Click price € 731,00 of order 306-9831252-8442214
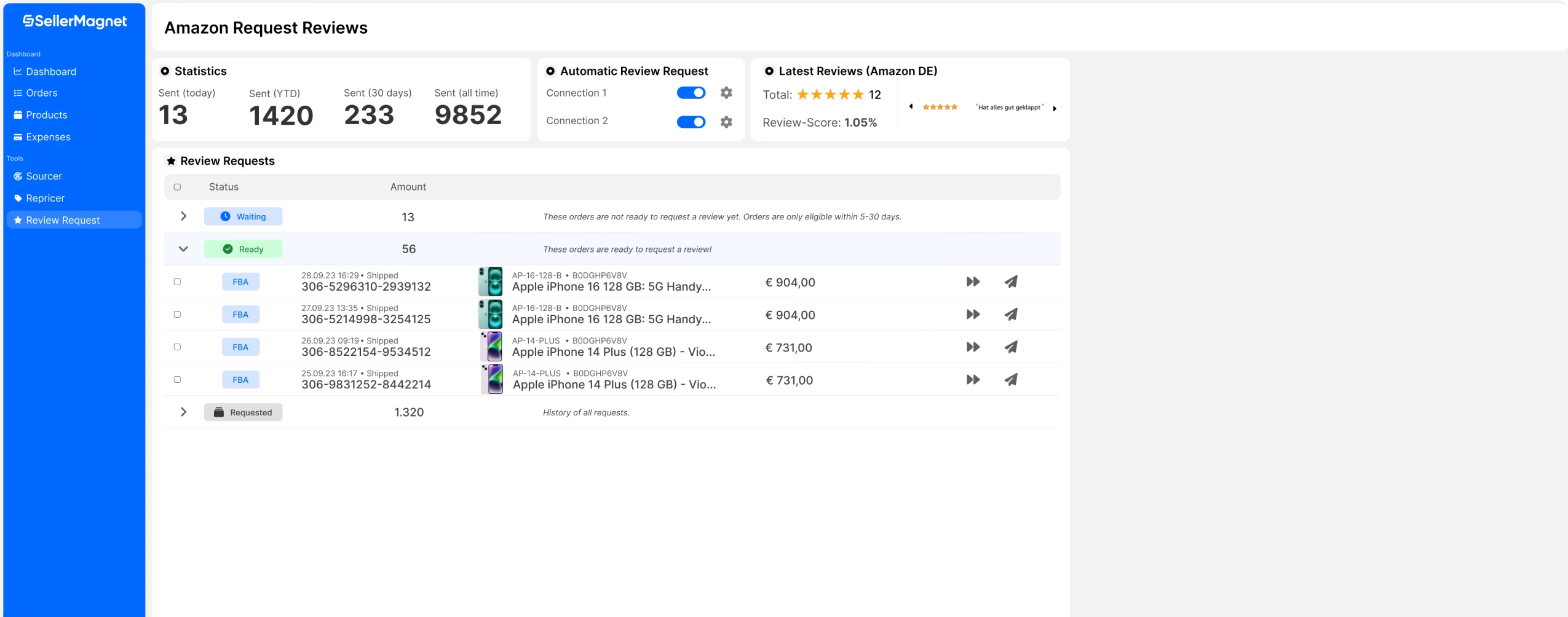The height and width of the screenshot is (617, 1568). (x=790, y=380)
